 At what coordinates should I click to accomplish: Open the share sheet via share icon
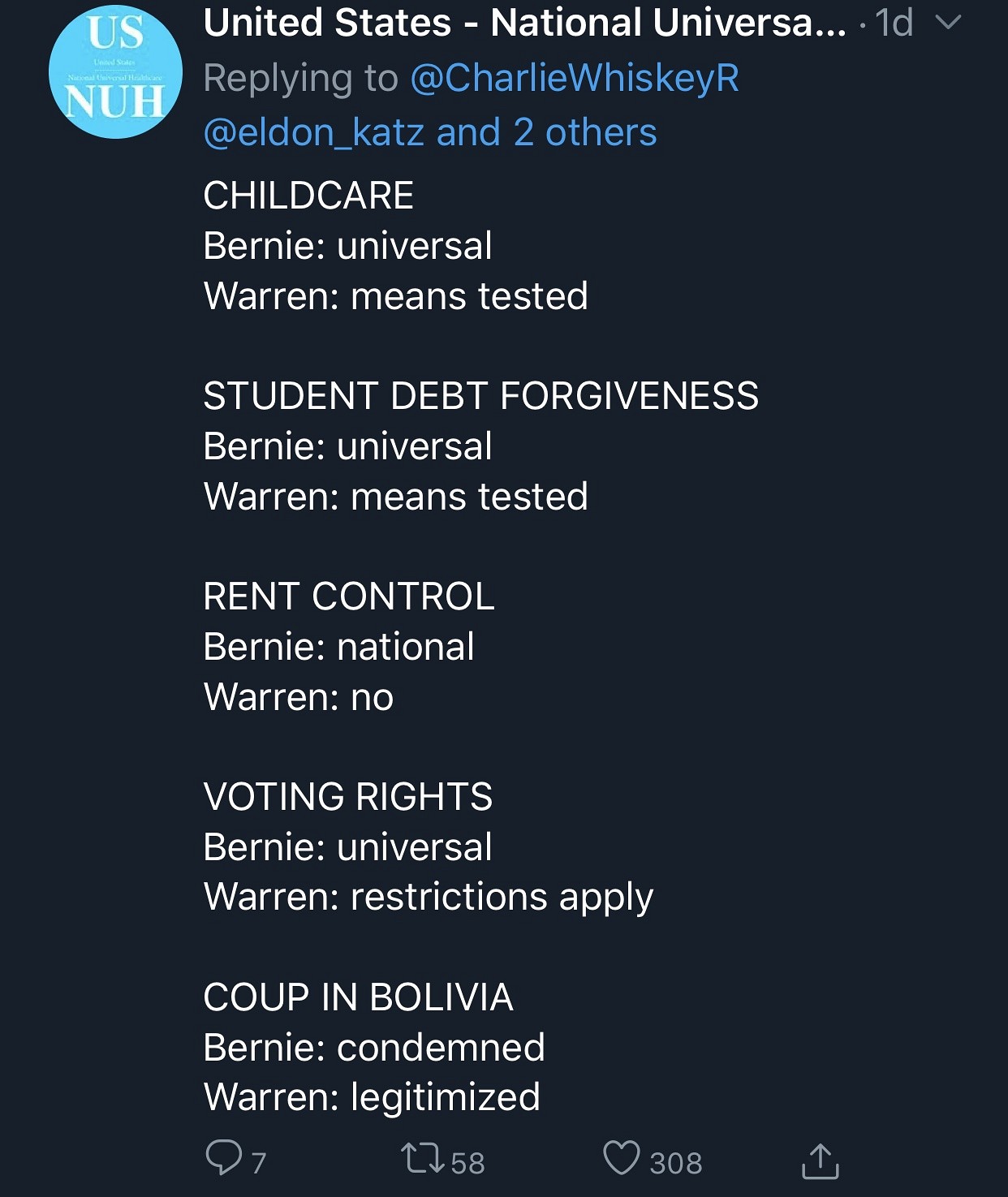[820, 1160]
